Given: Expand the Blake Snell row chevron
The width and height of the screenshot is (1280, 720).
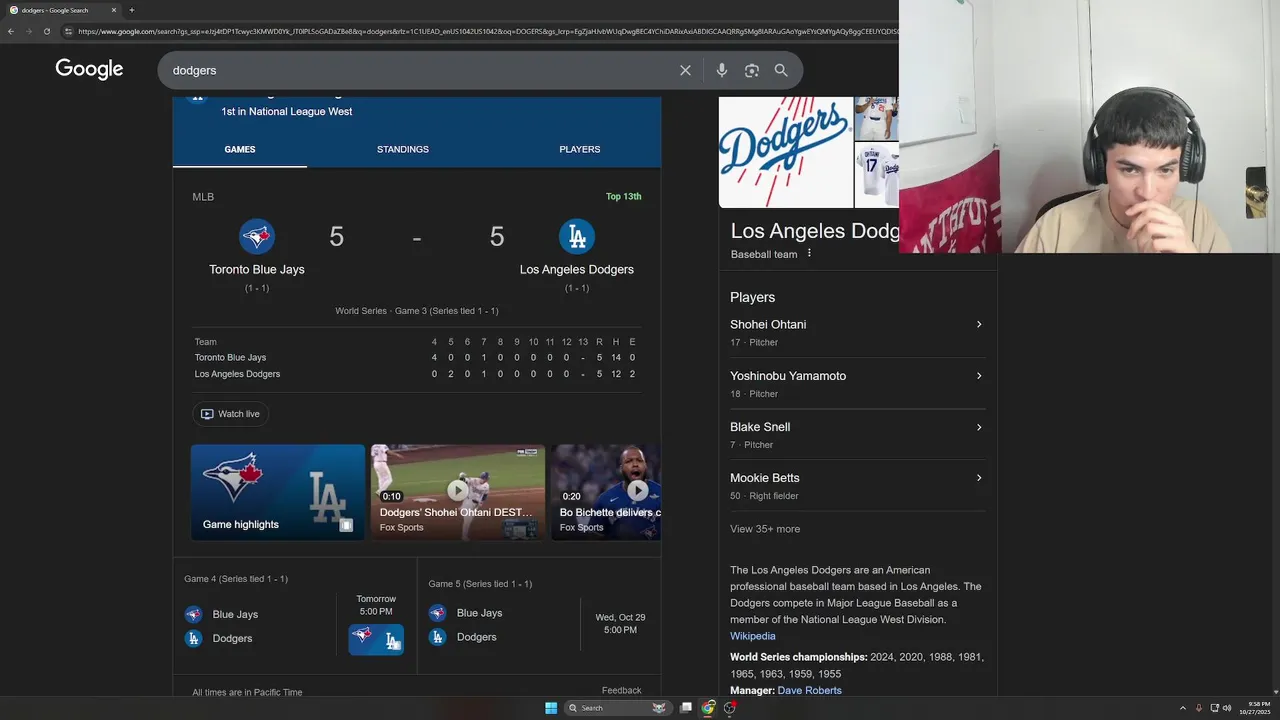Looking at the screenshot, I should 979,427.
